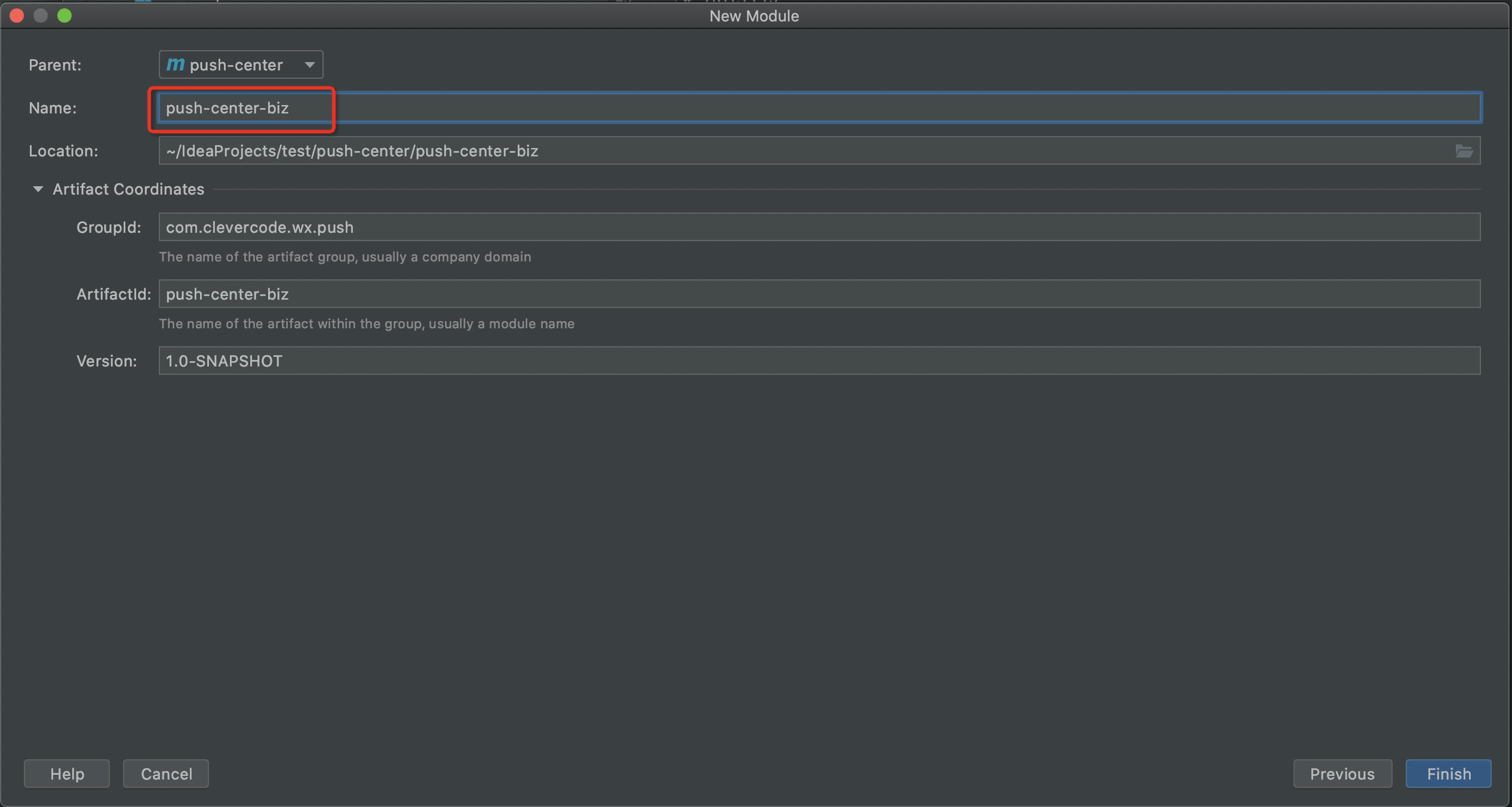Click the Maven 'm' icon in Parent selector
1512x807 pixels.
(x=175, y=64)
